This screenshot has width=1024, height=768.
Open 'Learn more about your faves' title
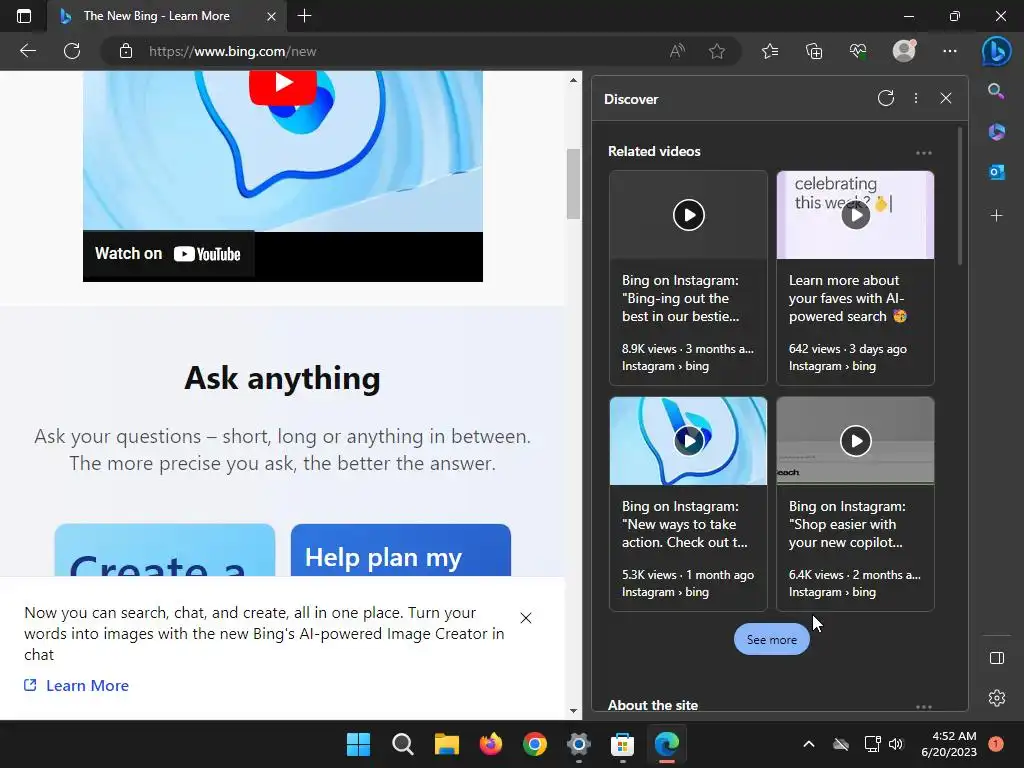847,298
